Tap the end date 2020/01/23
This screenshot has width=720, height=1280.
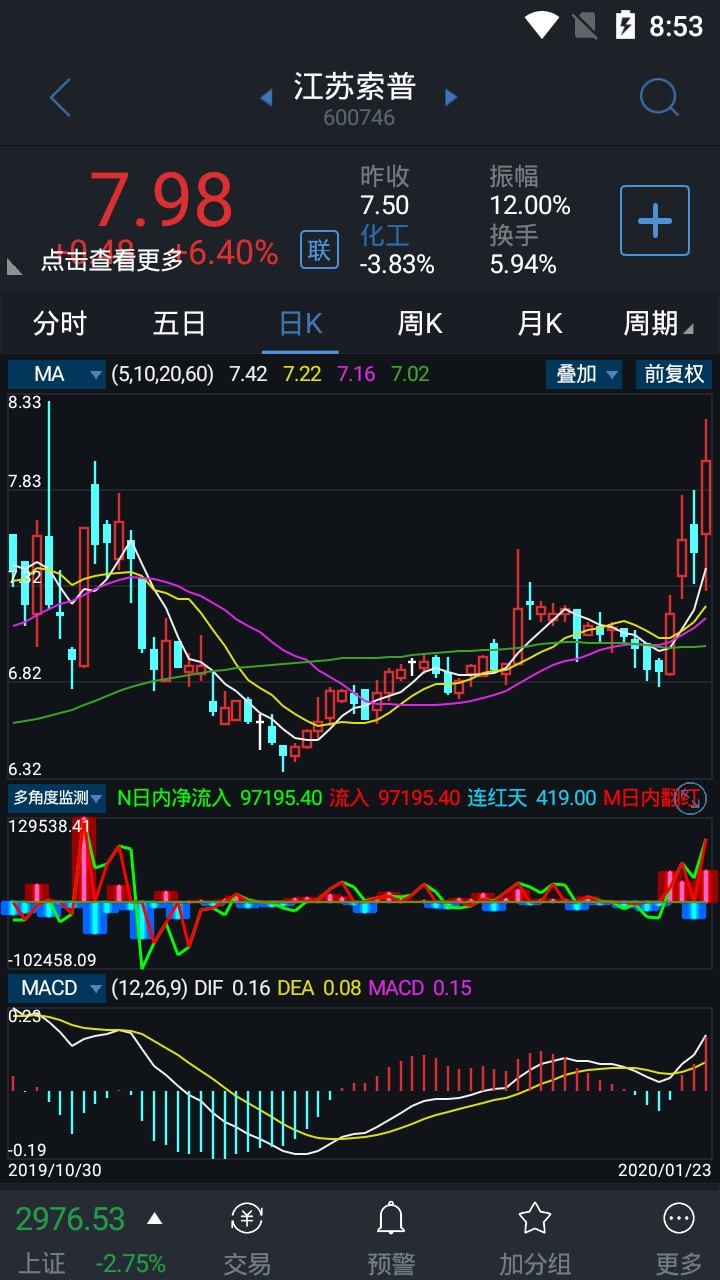click(x=664, y=1169)
